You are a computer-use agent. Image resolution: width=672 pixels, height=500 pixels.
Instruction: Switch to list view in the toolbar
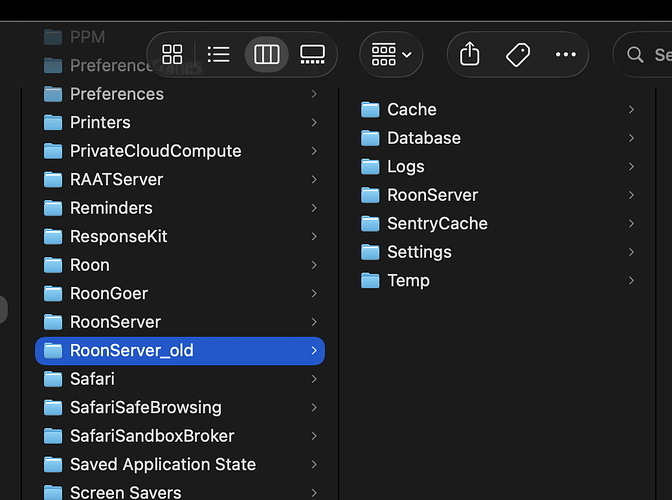219,54
